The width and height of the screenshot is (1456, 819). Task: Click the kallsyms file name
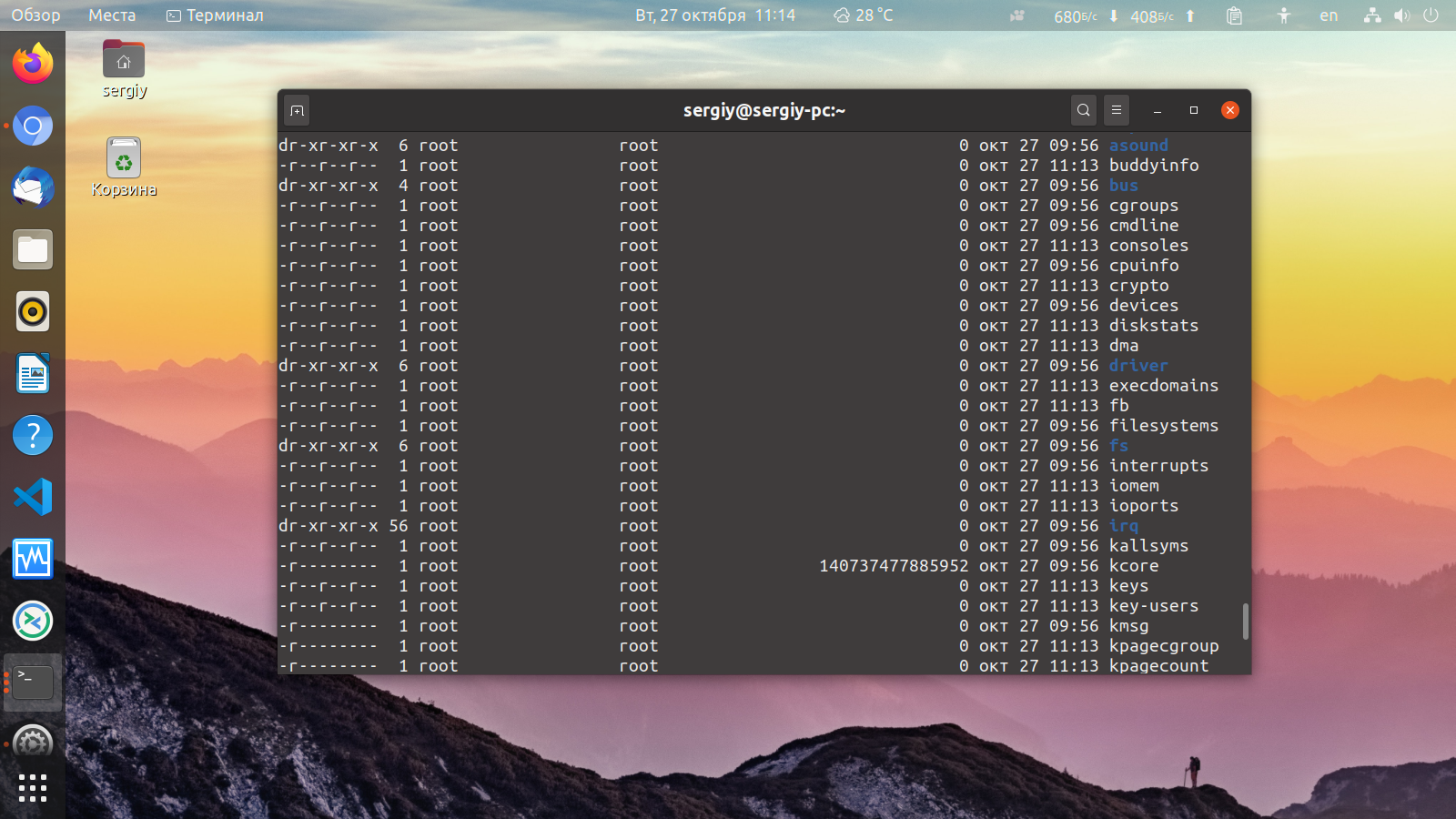[x=1148, y=546]
